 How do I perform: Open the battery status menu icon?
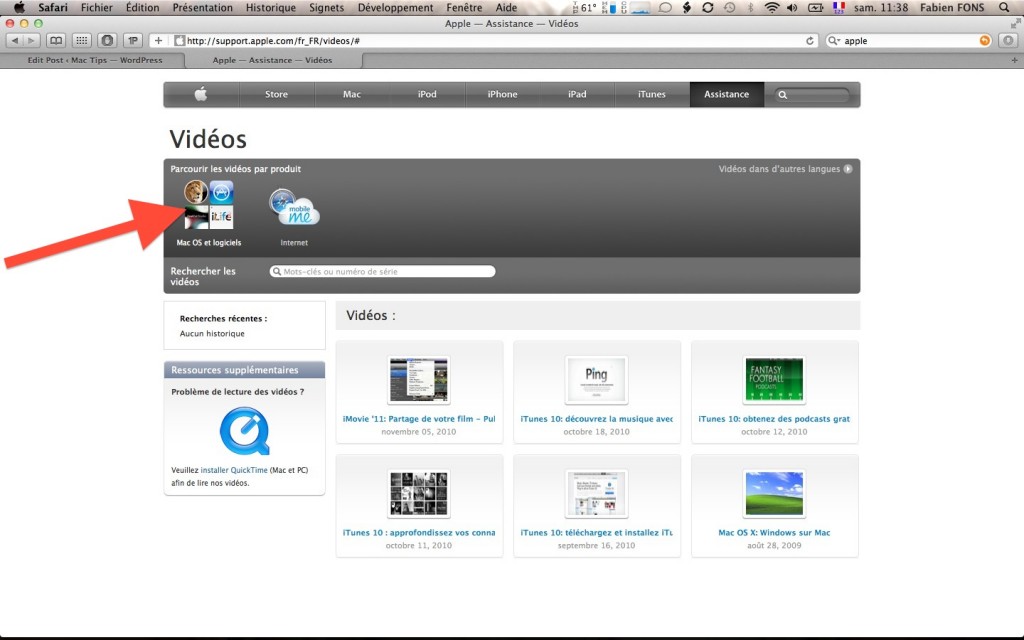pyautogui.click(x=816, y=8)
